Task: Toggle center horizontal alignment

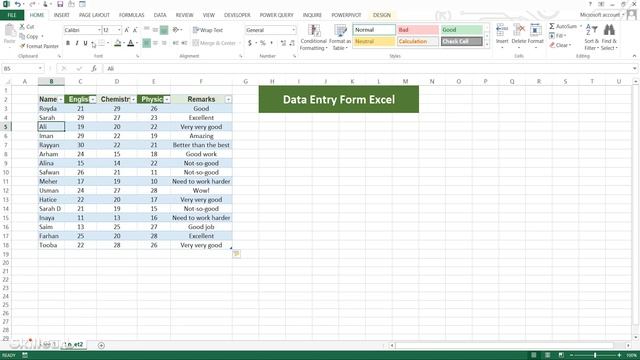Action: point(155,43)
